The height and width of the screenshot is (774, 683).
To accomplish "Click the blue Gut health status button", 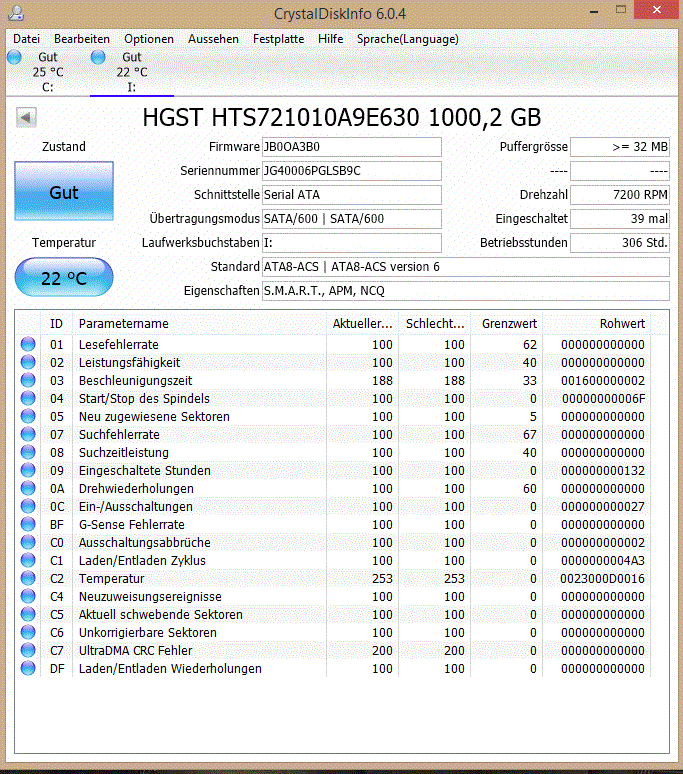I will (x=64, y=192).
